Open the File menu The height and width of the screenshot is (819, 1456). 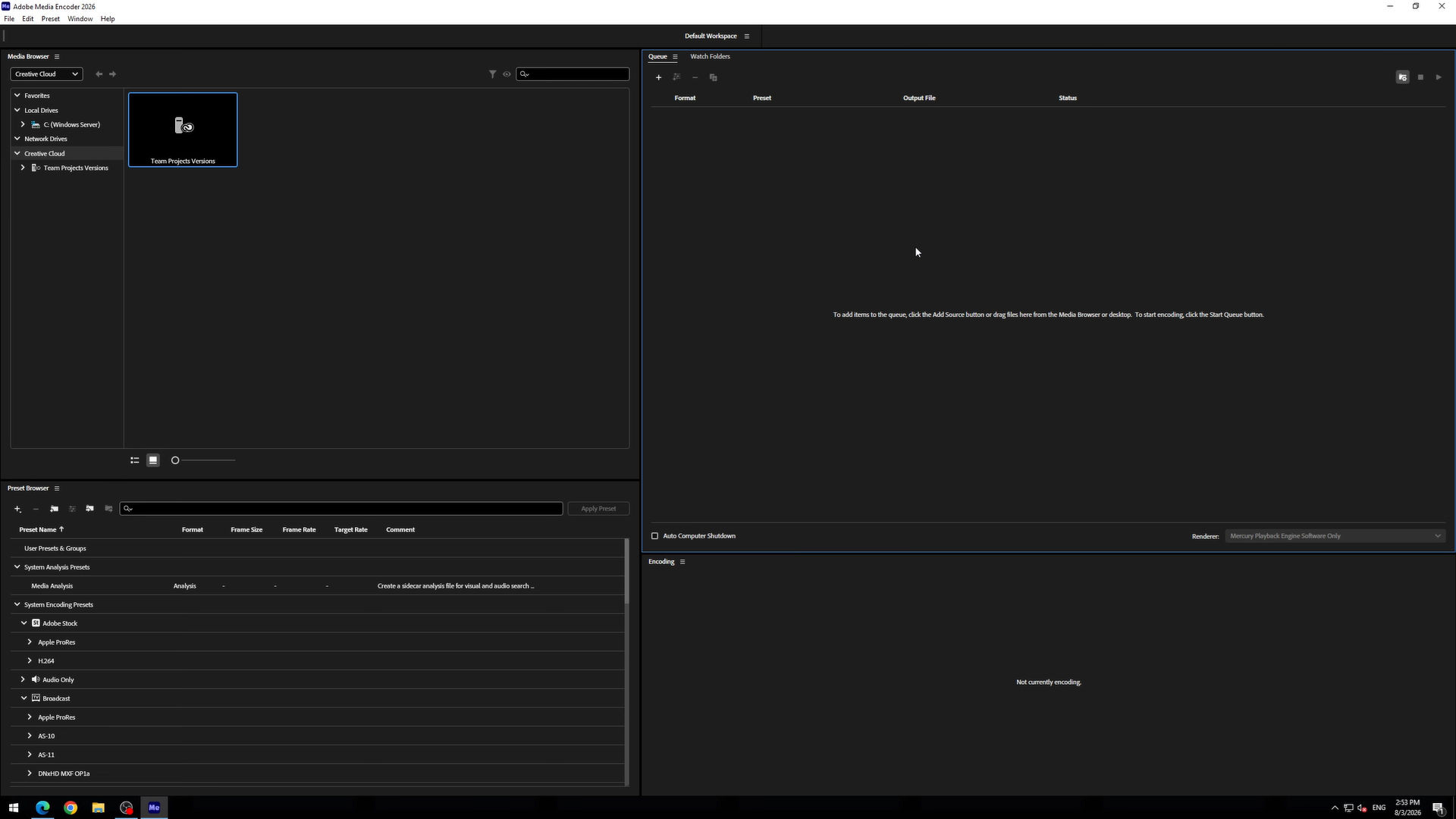pyautogui.click(x=9, y=19)
